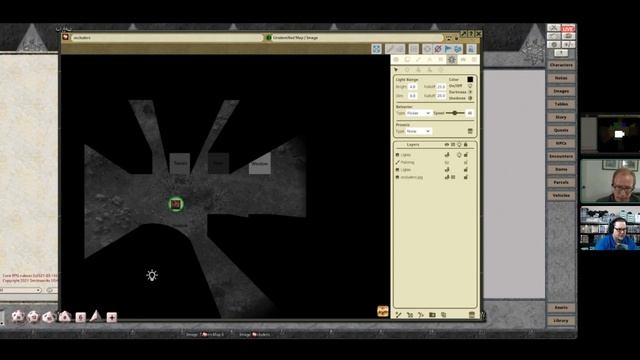The height and width of the screenshot is (360, 640).
Task: Click the blue mask icon next to the flag
Action: (458, 49)
